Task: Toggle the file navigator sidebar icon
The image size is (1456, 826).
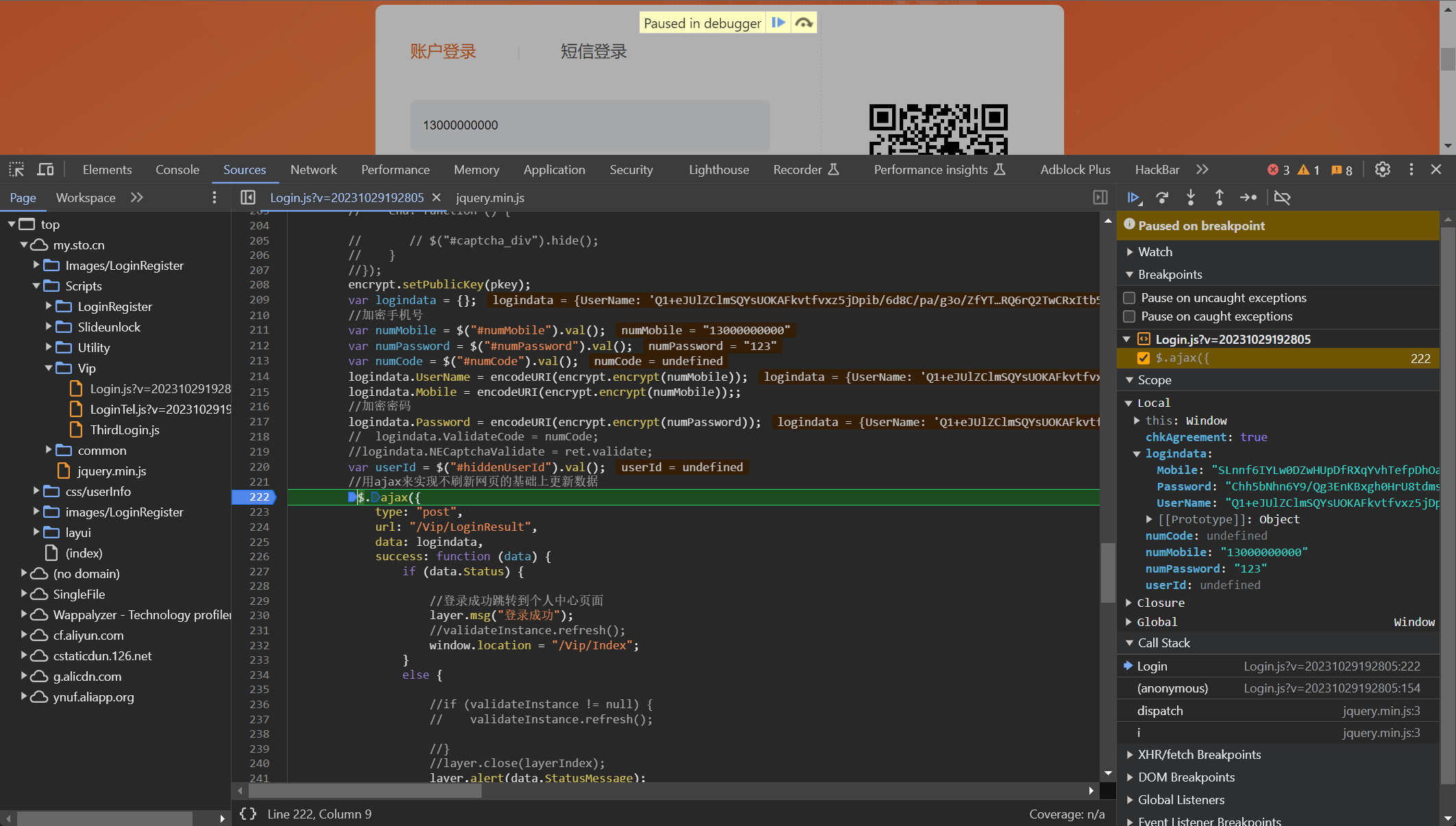Action: point(248,197)
